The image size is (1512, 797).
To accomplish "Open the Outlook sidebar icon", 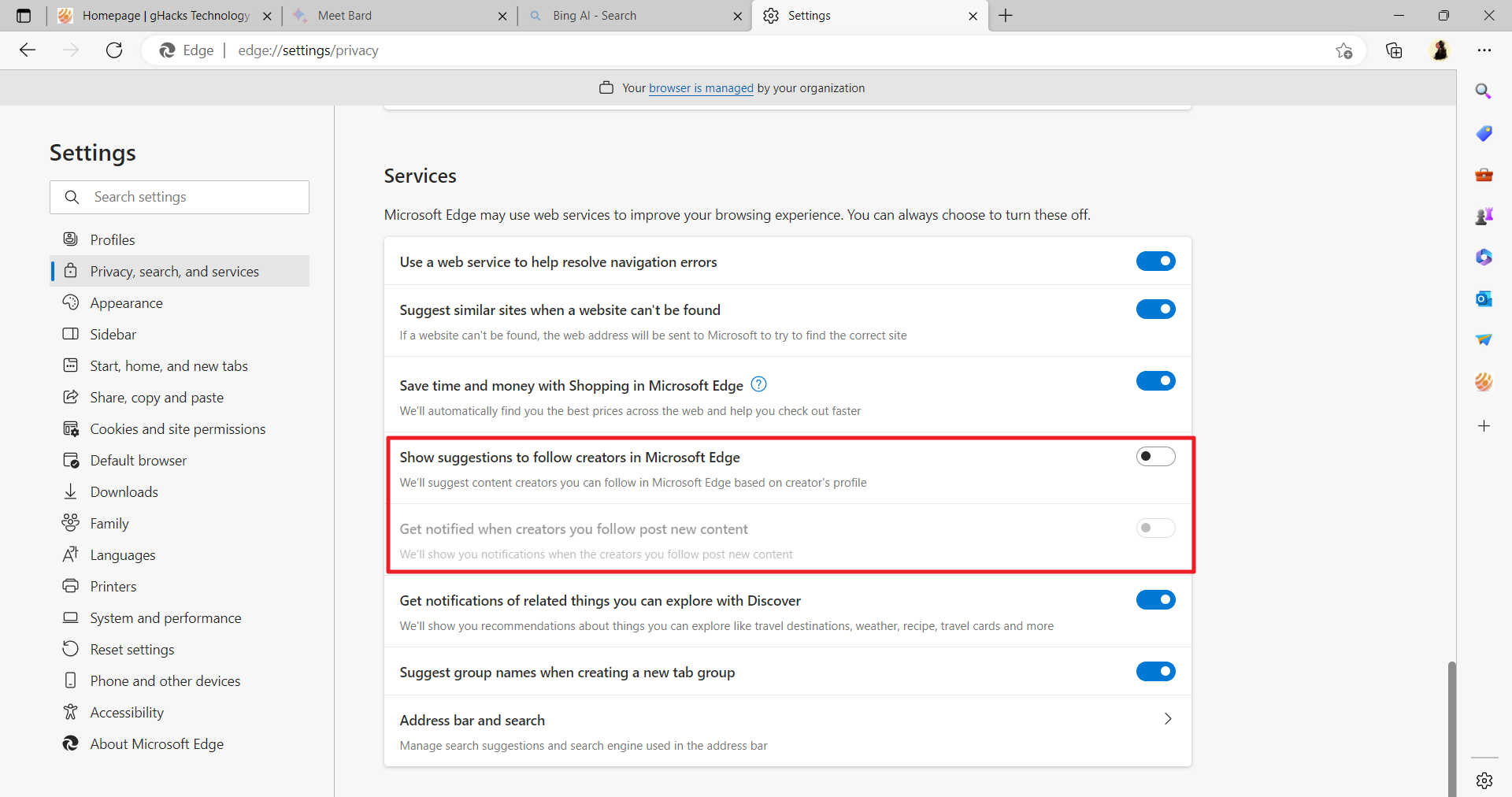I will pyautogui.click(x=1484, y=298).
